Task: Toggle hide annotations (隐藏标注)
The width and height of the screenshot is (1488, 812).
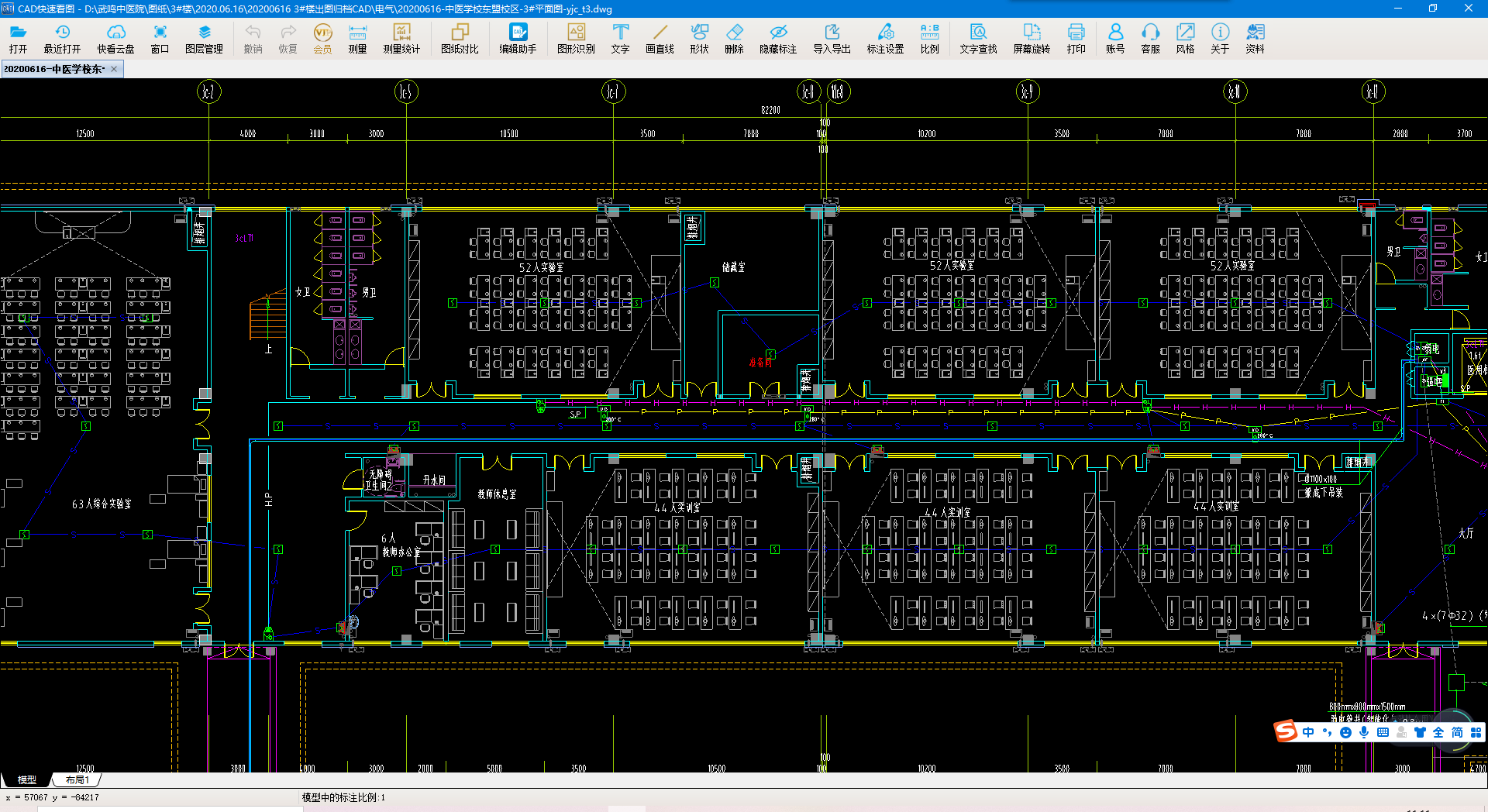Action: 778,39
